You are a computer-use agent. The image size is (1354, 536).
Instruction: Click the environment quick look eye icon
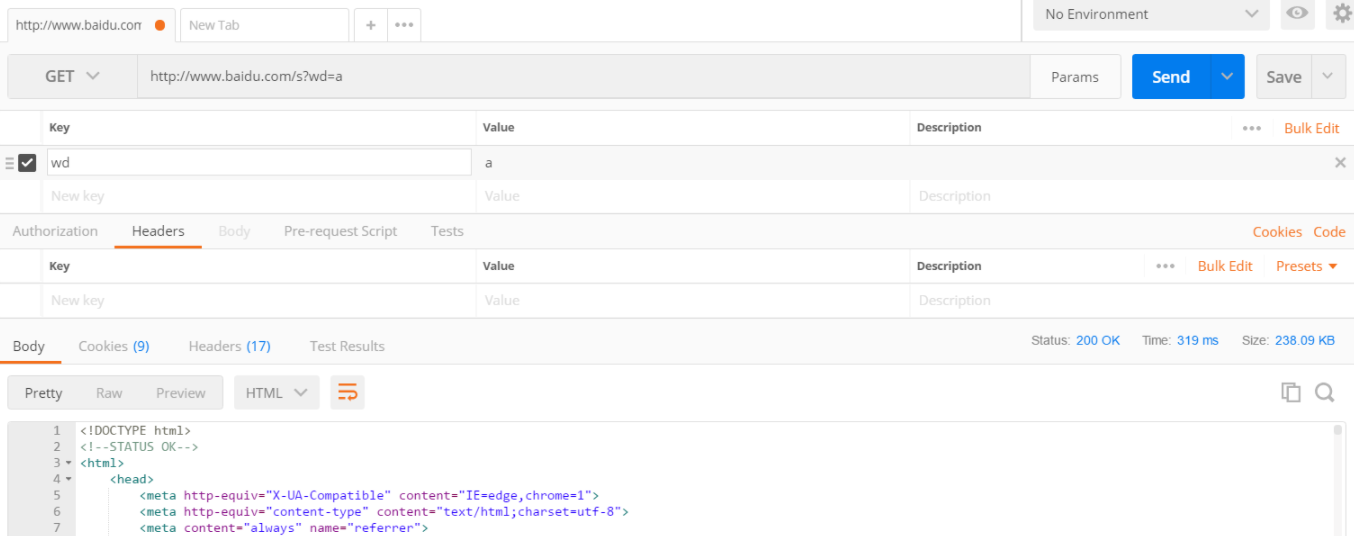click(1297, 13)
